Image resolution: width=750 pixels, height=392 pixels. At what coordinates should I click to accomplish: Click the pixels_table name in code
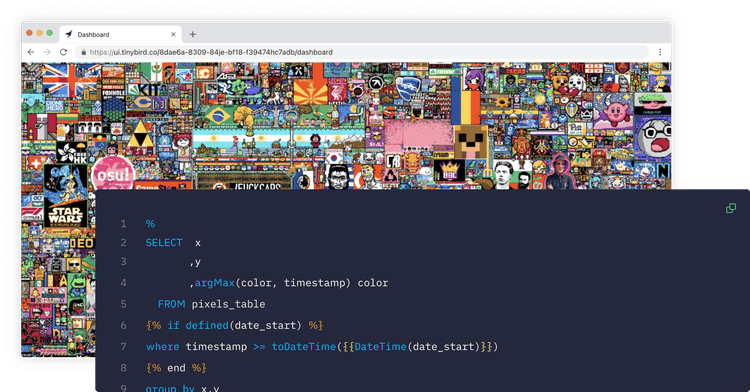tap(228, 304)
